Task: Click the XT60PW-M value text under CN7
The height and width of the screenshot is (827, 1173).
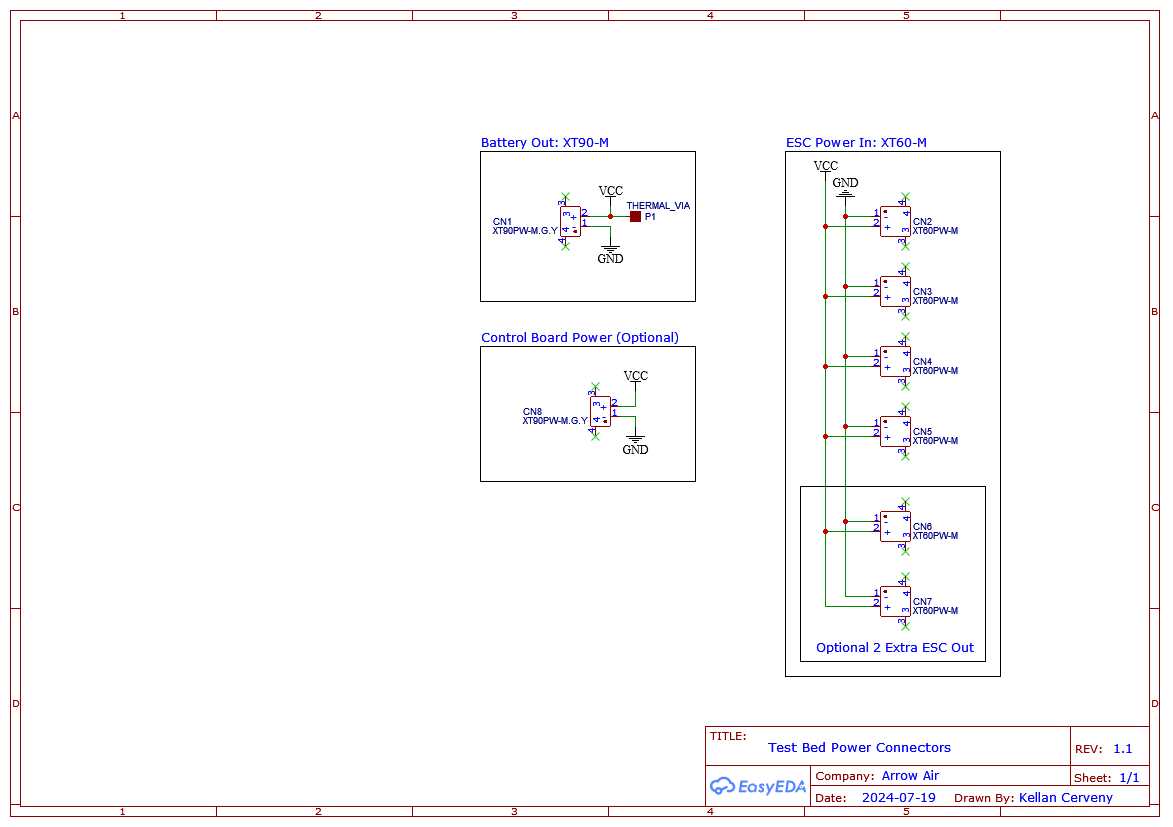Action: coord(935,611)
